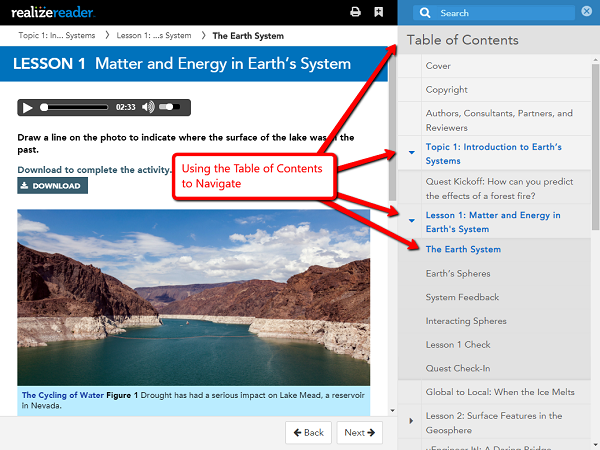Adjust the audio volume slider

pyautogui.click(x=170, y=107)
